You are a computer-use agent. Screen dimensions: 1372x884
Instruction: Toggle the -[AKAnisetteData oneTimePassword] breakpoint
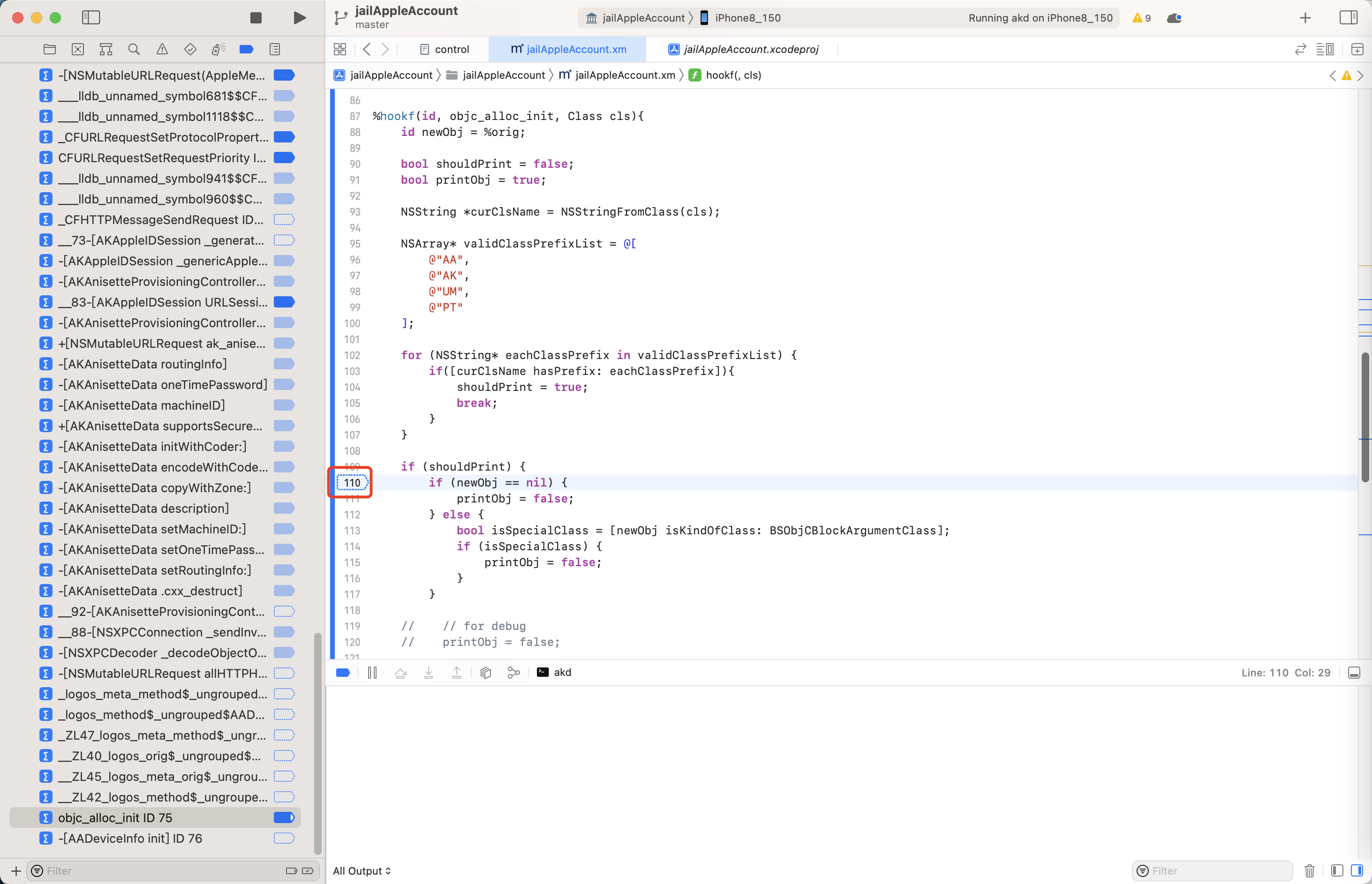284,385
